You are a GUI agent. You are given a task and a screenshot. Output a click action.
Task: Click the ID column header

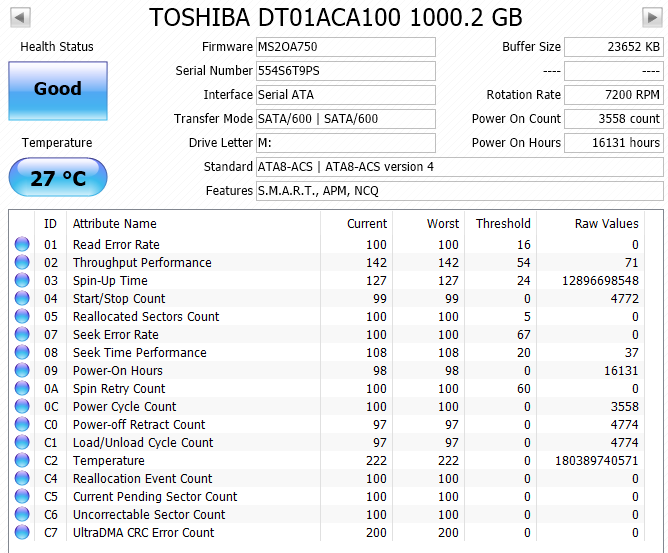pyautogui.click(x=50, y=224)
